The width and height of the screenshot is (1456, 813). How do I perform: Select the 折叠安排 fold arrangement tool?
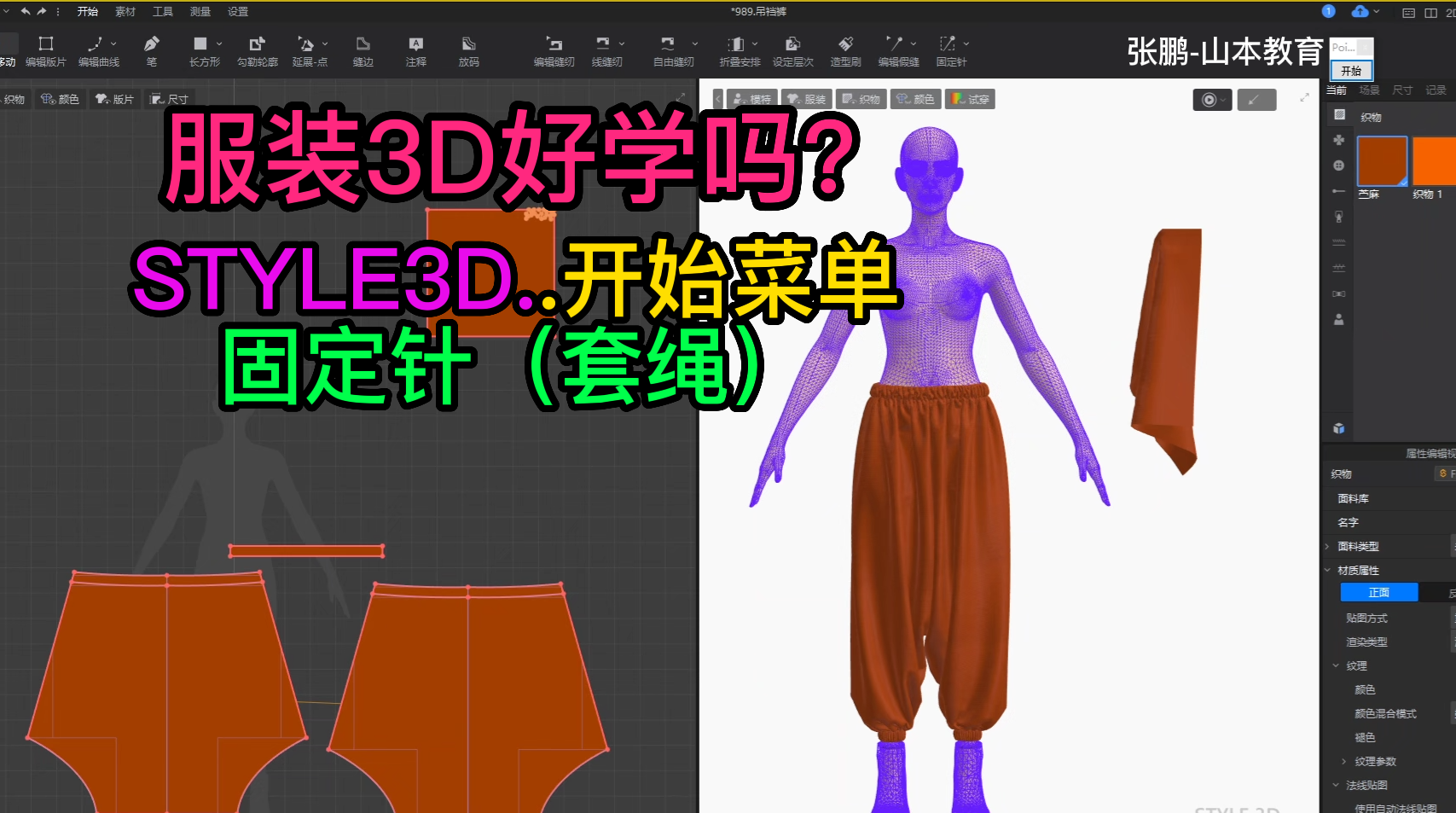(x=738, y=51)
